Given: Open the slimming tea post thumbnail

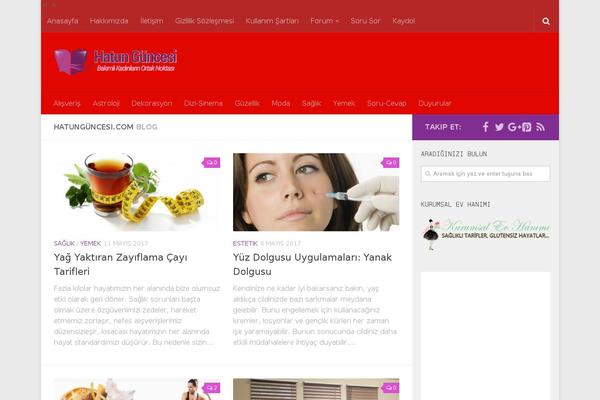Looking at the screenshot, I should 137,192.
